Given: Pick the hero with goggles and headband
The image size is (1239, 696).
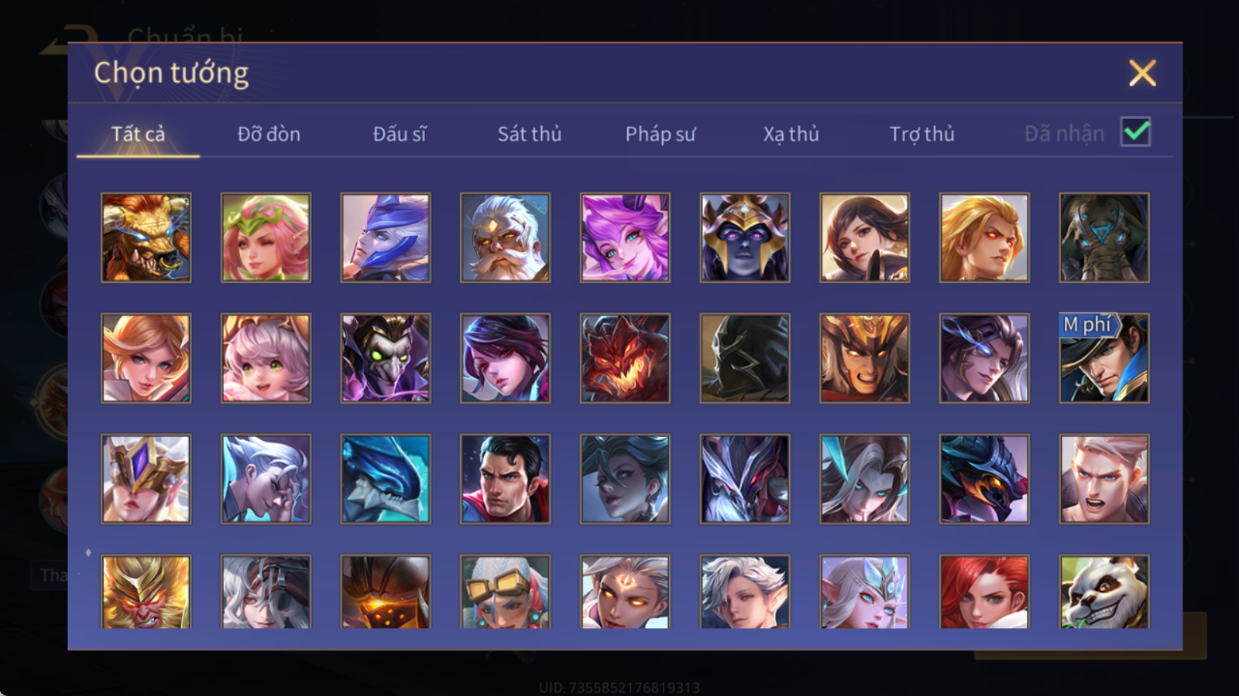Looking at the screenshot, I should click(x=505, y=592).
